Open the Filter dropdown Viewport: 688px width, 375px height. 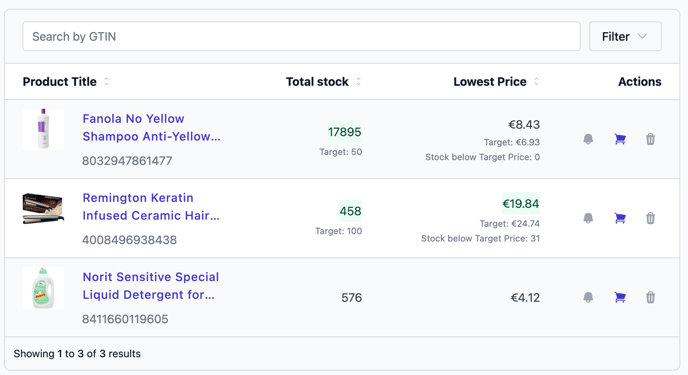tap(625, 36)
